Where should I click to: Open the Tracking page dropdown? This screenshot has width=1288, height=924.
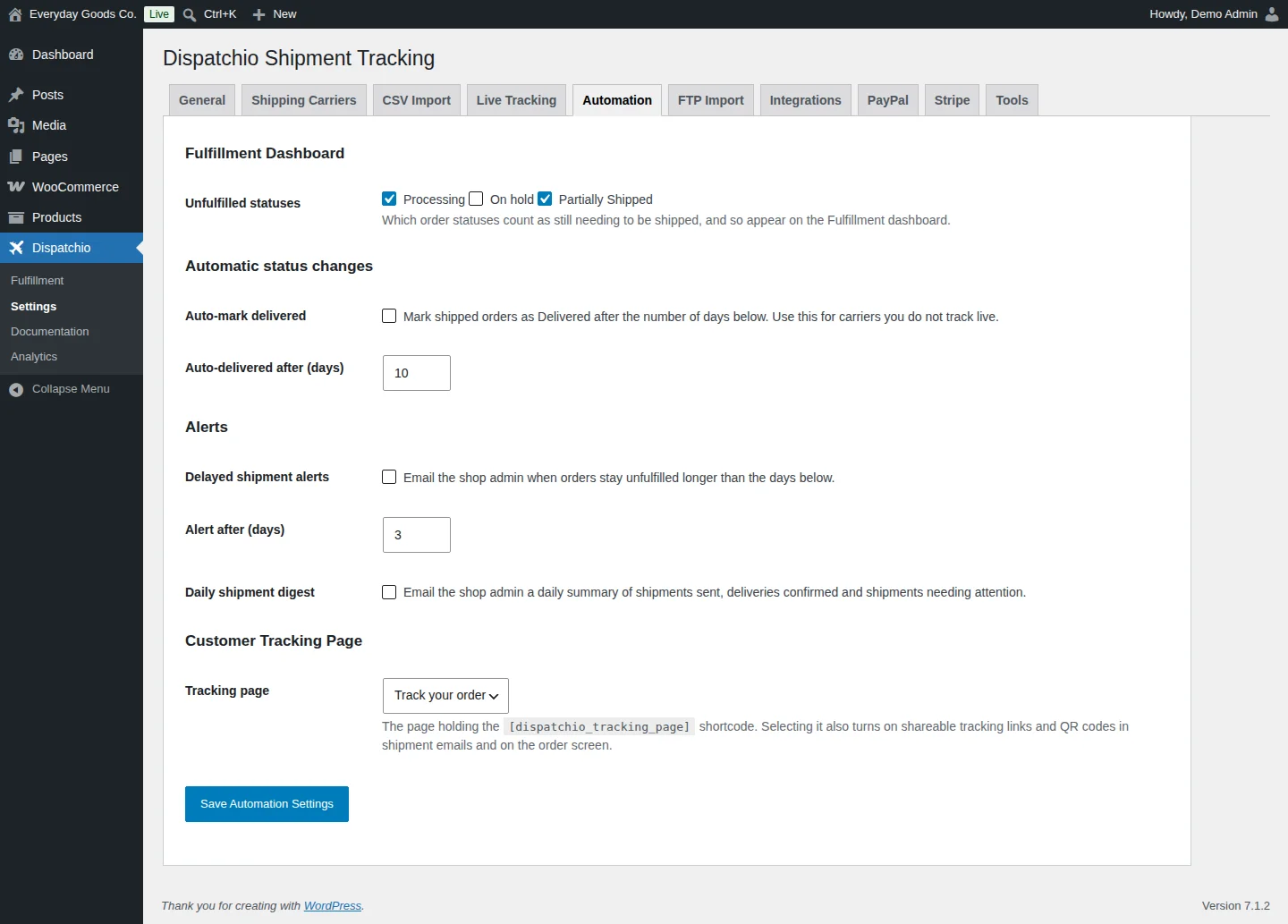pyautogui.click(x=445, y=696)
